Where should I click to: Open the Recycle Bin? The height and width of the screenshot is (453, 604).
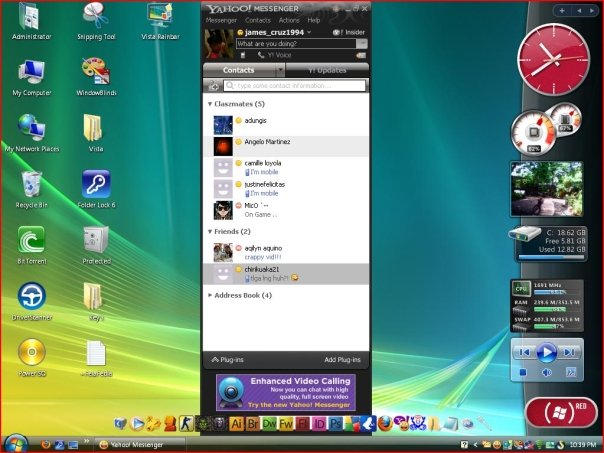coord(32,189)
